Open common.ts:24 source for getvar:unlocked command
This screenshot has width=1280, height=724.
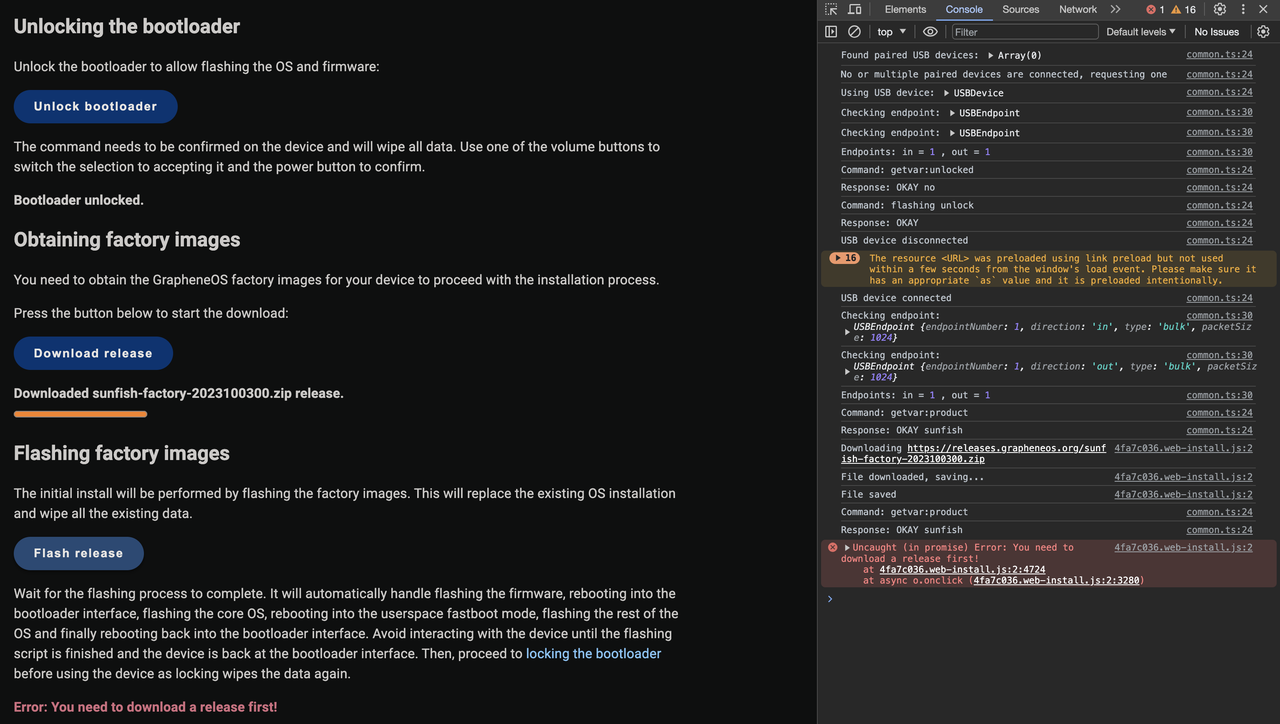(1219, 169)
